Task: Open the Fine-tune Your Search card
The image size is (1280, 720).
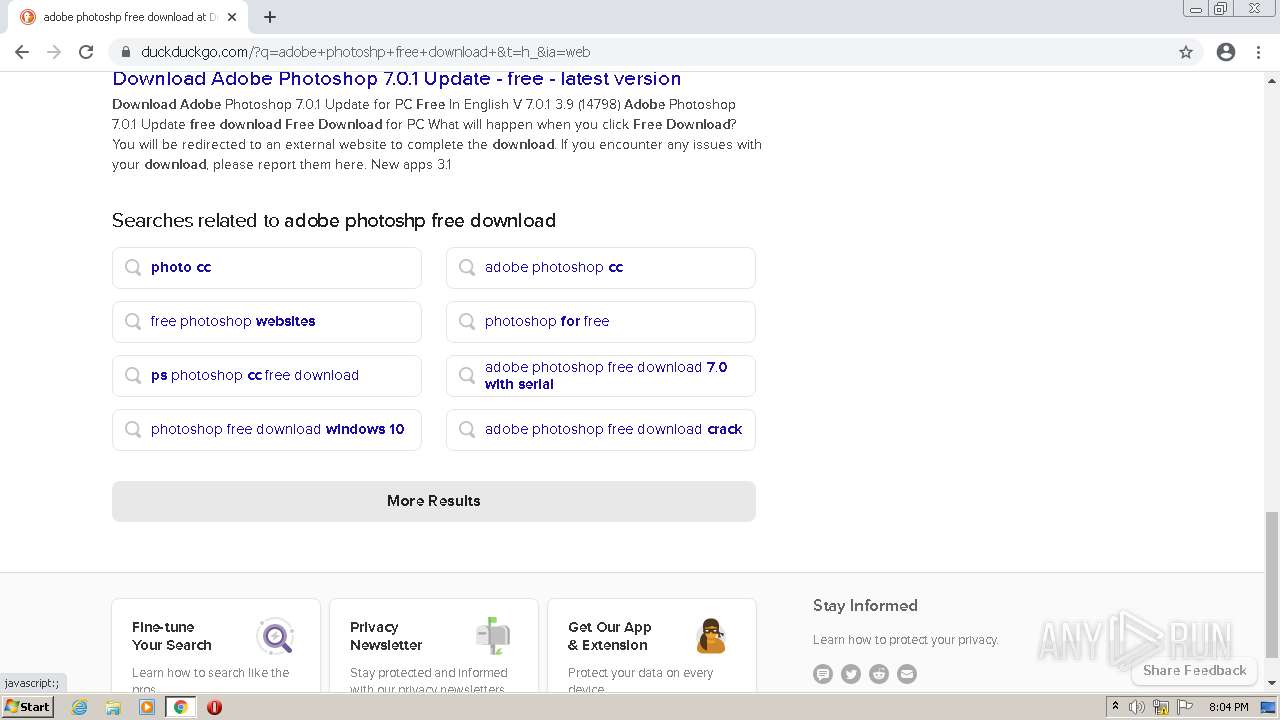Action: (216, 645)
